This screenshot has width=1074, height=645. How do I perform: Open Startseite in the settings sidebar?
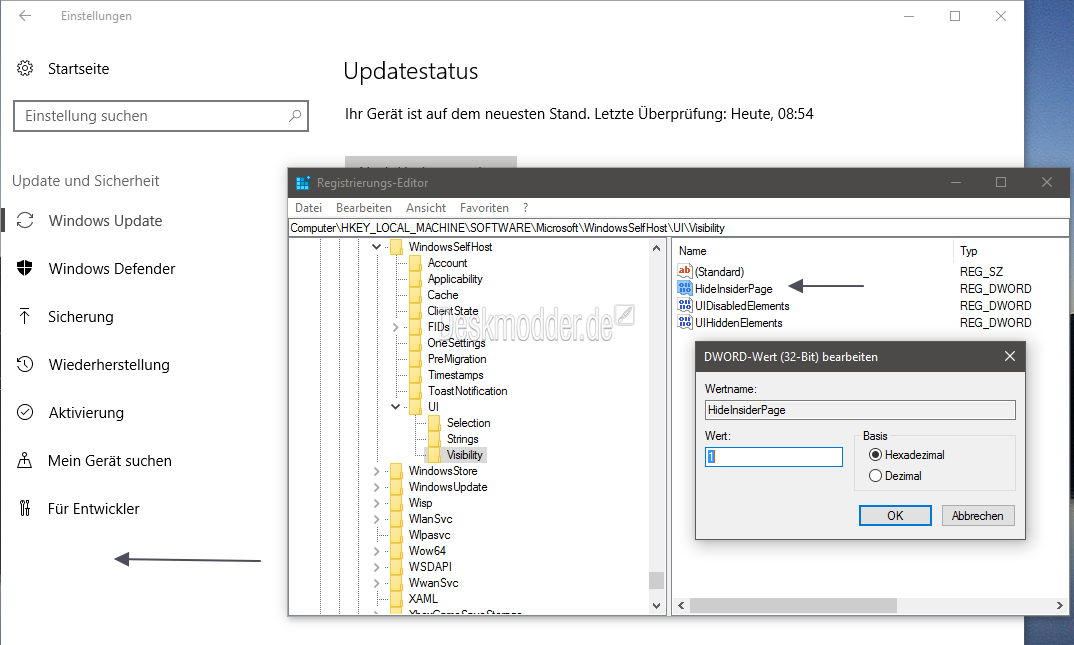tap(78, 68)
